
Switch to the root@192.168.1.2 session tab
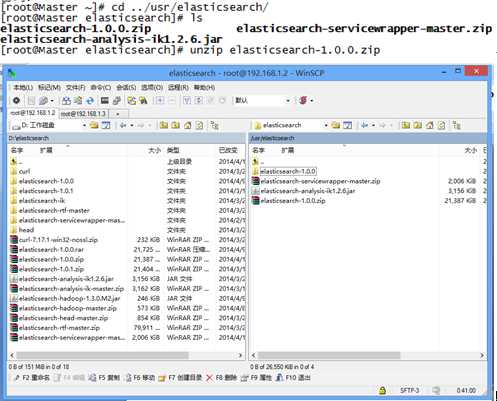33,113
